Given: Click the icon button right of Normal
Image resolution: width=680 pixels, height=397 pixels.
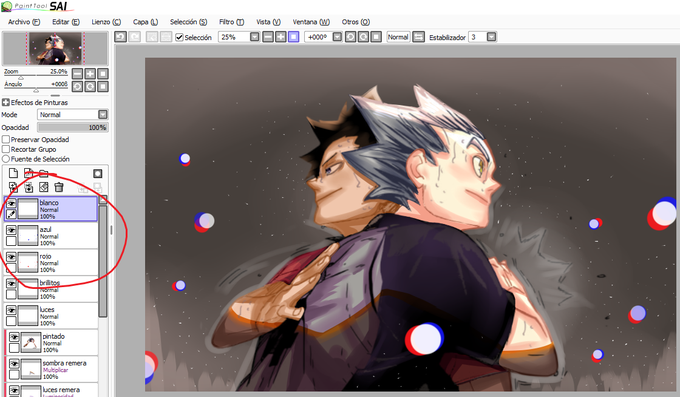Looking at the screenshot, I should 418,37.
